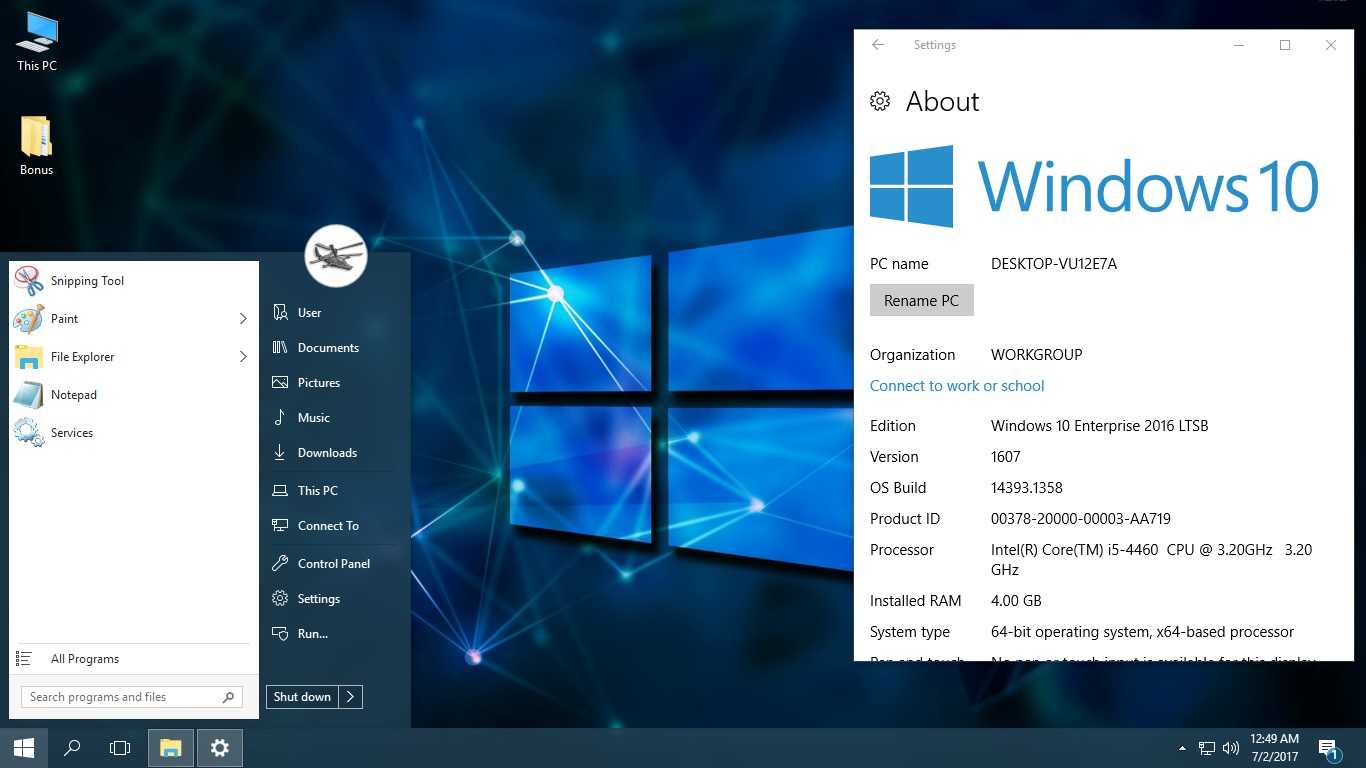
Task: Click the Rename PC button
Action: coord(921,300)
